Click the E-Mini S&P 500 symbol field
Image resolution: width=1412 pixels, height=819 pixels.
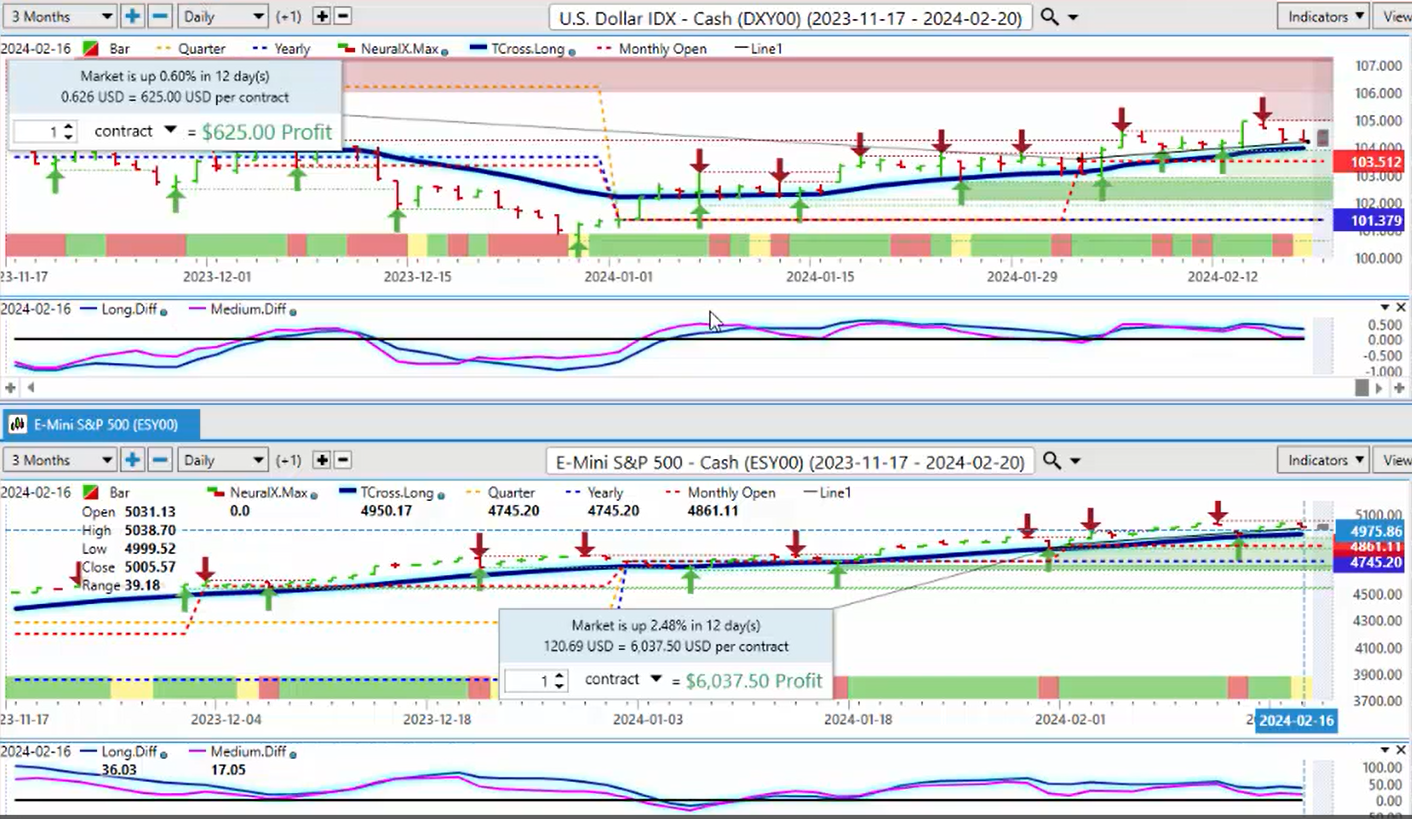pos(790,461)
